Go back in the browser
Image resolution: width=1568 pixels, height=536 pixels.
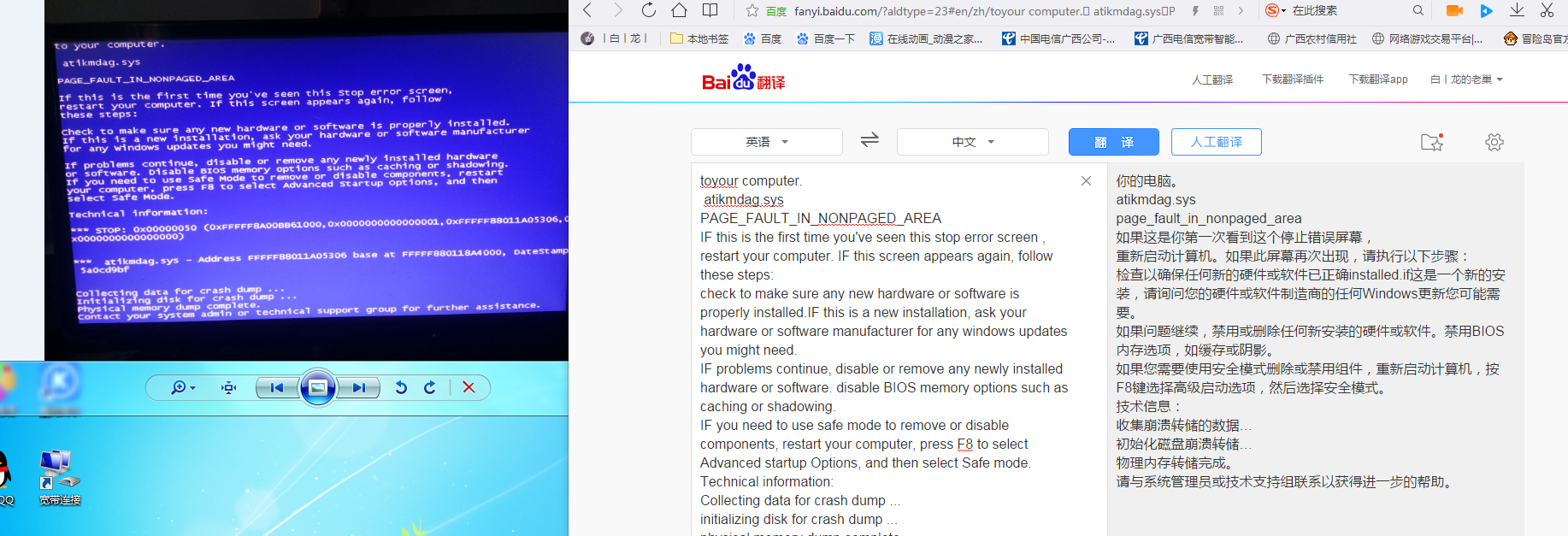point(587,10)
